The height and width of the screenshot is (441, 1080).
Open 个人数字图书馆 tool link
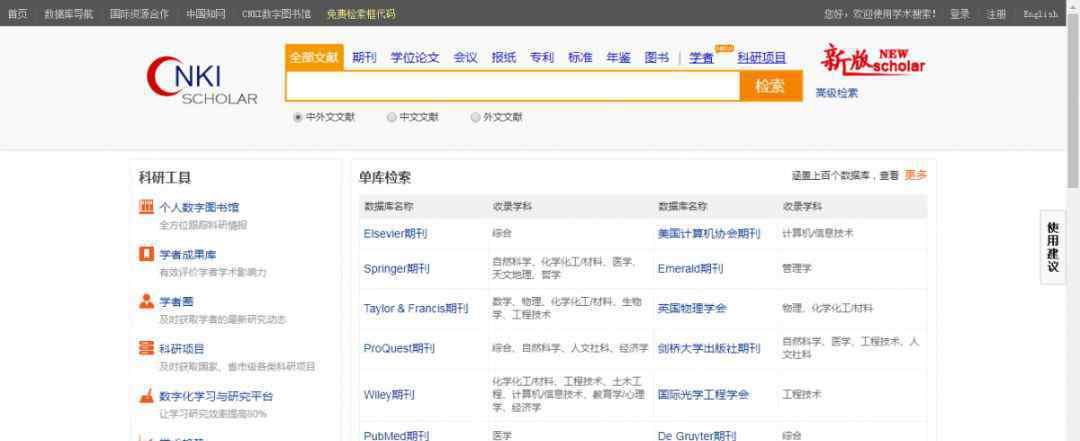tap(200, 207)
